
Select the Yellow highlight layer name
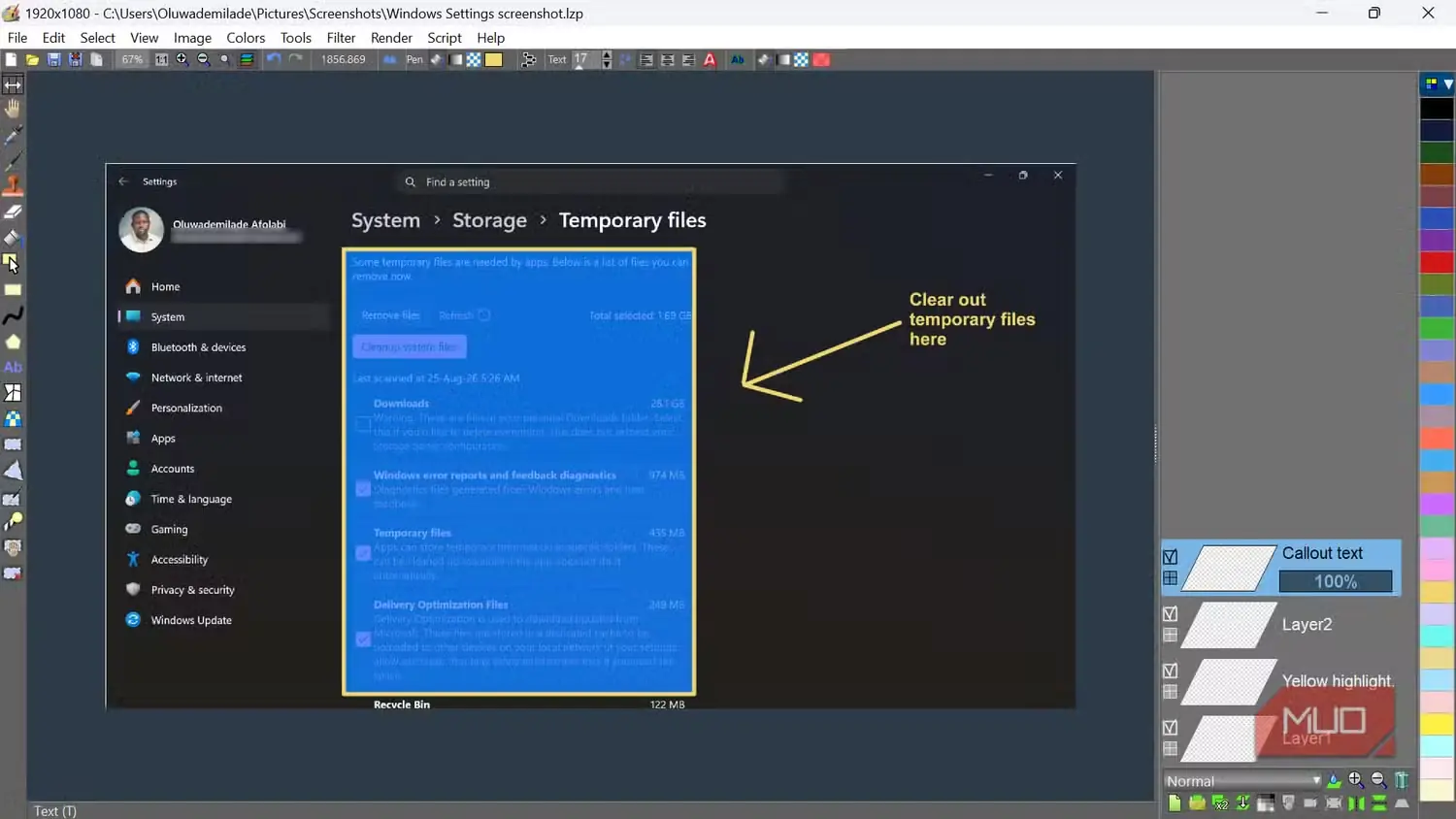tap(1338, 681)
